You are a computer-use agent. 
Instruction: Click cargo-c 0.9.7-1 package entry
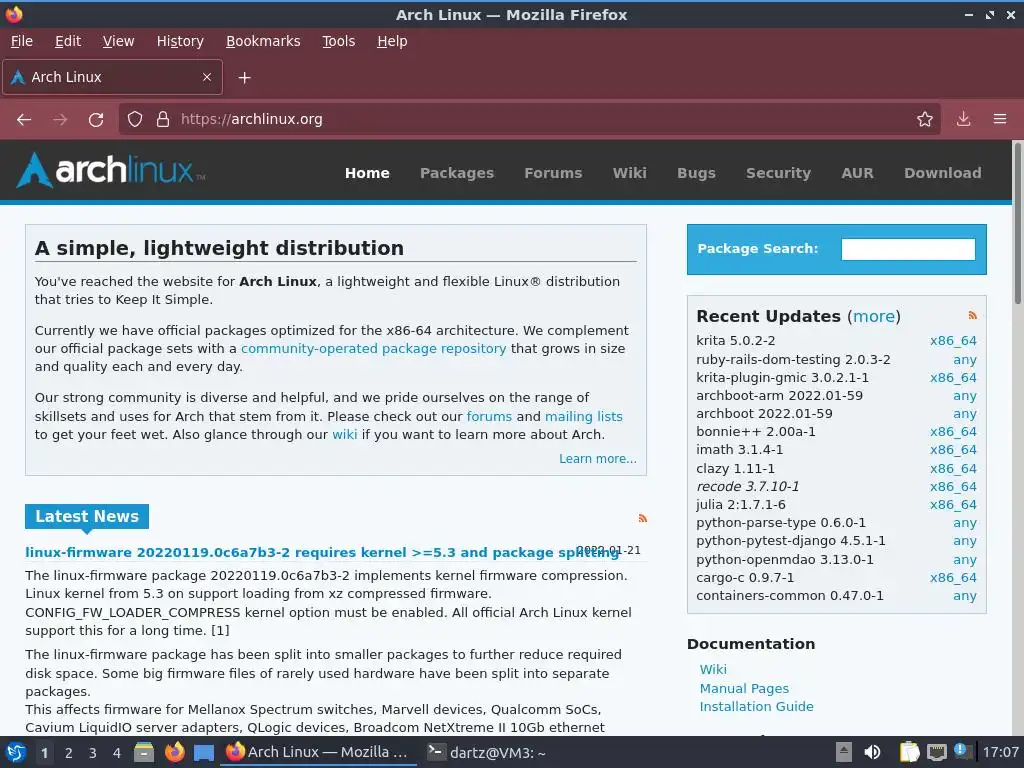(x=745, y=578)
